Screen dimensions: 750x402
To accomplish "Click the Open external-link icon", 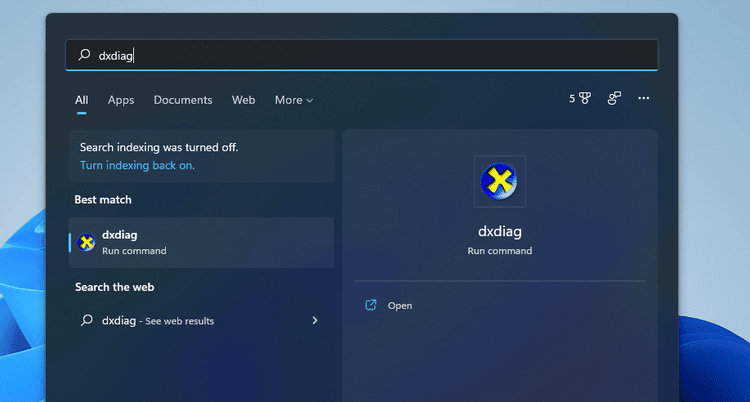I will point(371,305).
